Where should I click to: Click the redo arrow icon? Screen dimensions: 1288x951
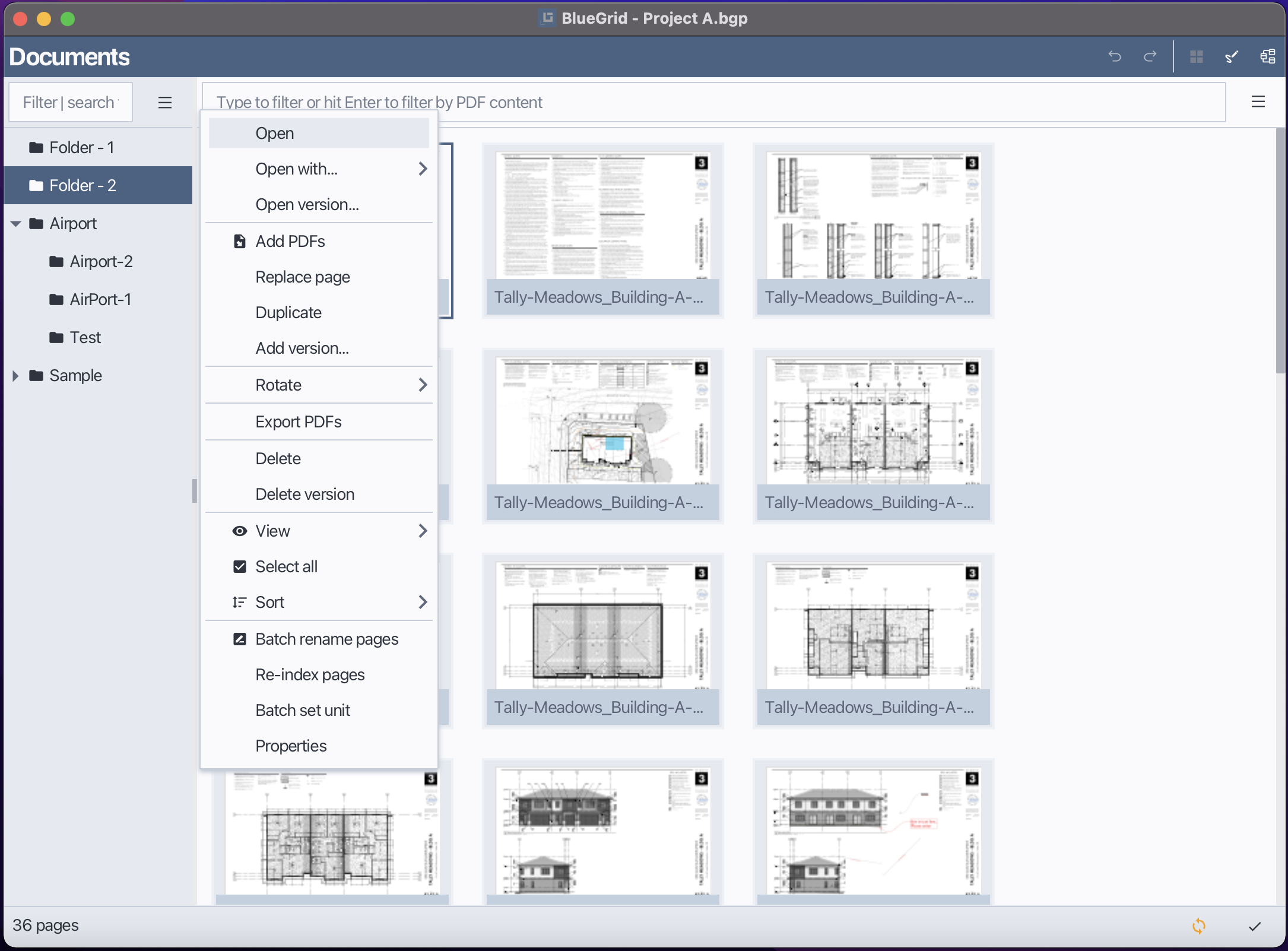(1150, 56)
